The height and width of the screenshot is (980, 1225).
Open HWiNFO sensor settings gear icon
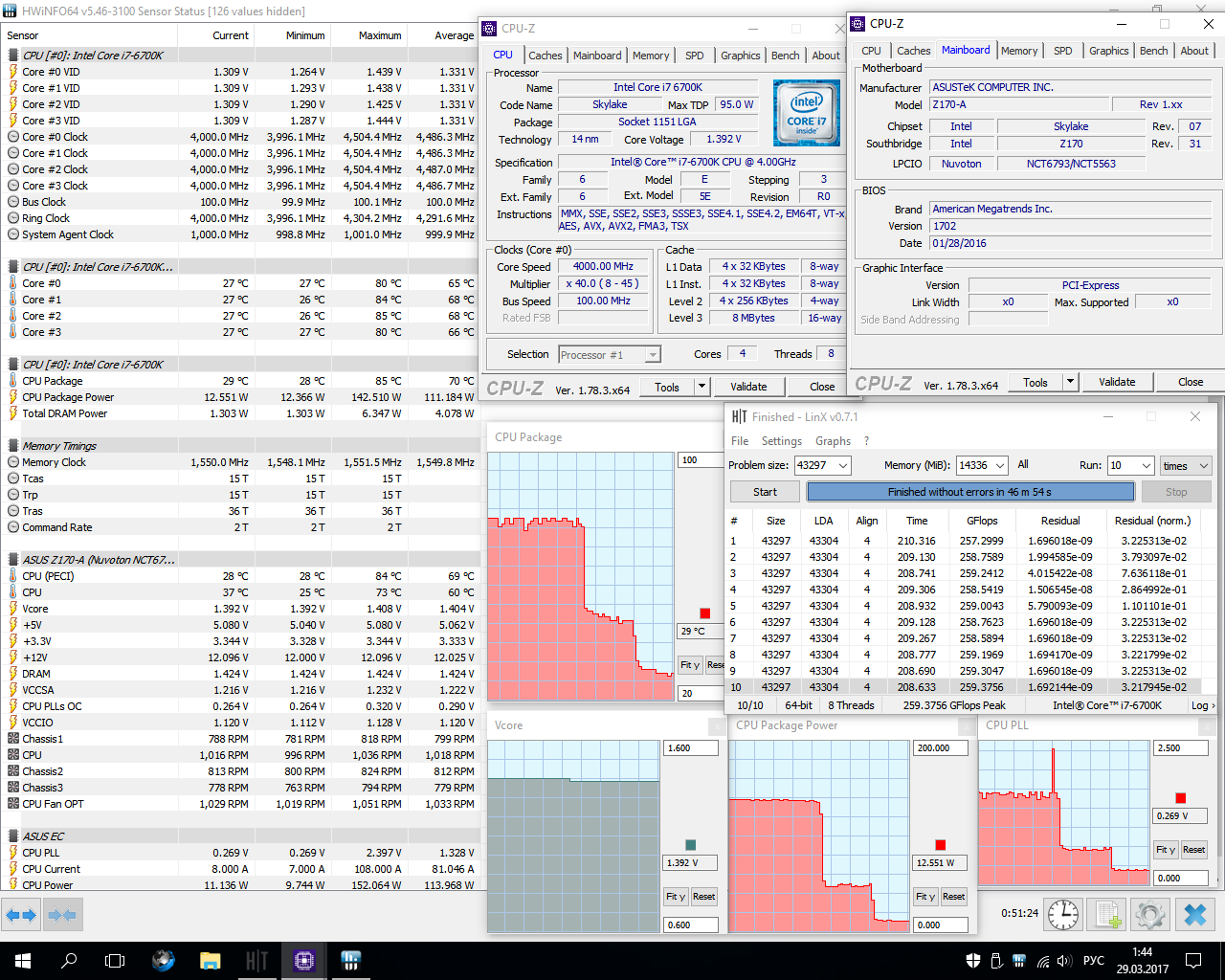[x=1150, y=915]
